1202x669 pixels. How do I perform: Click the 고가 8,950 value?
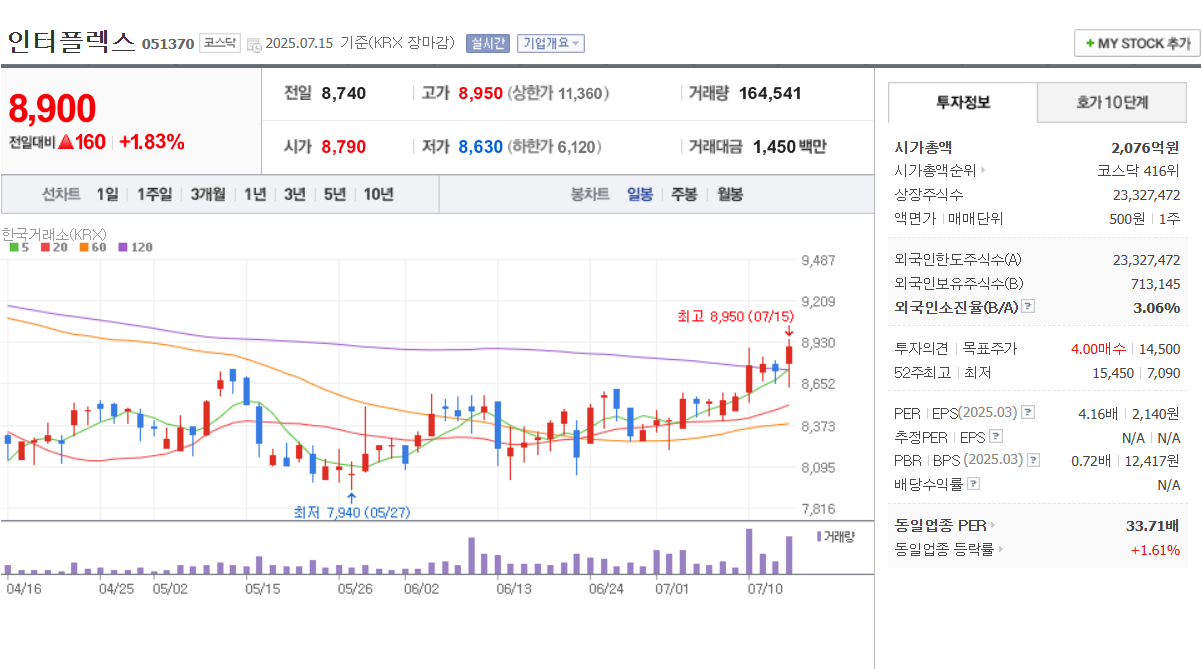pos(481,94)
